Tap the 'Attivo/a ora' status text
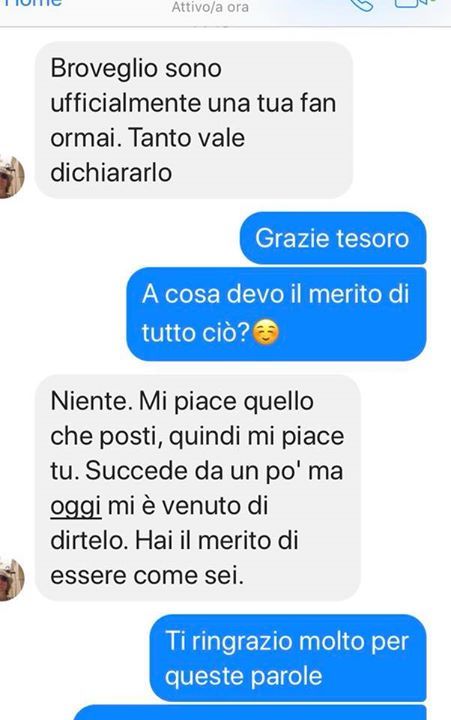The height and width of the screenshot is (720, 451). coord(210,7)
